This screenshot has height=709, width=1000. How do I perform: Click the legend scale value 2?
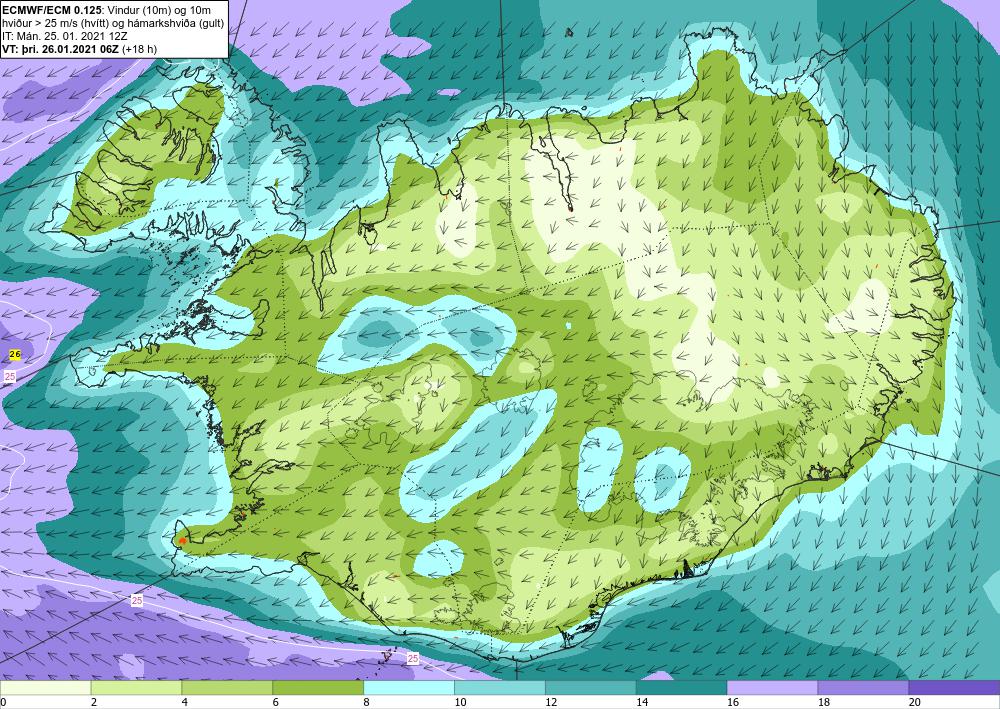pos(94,703)
